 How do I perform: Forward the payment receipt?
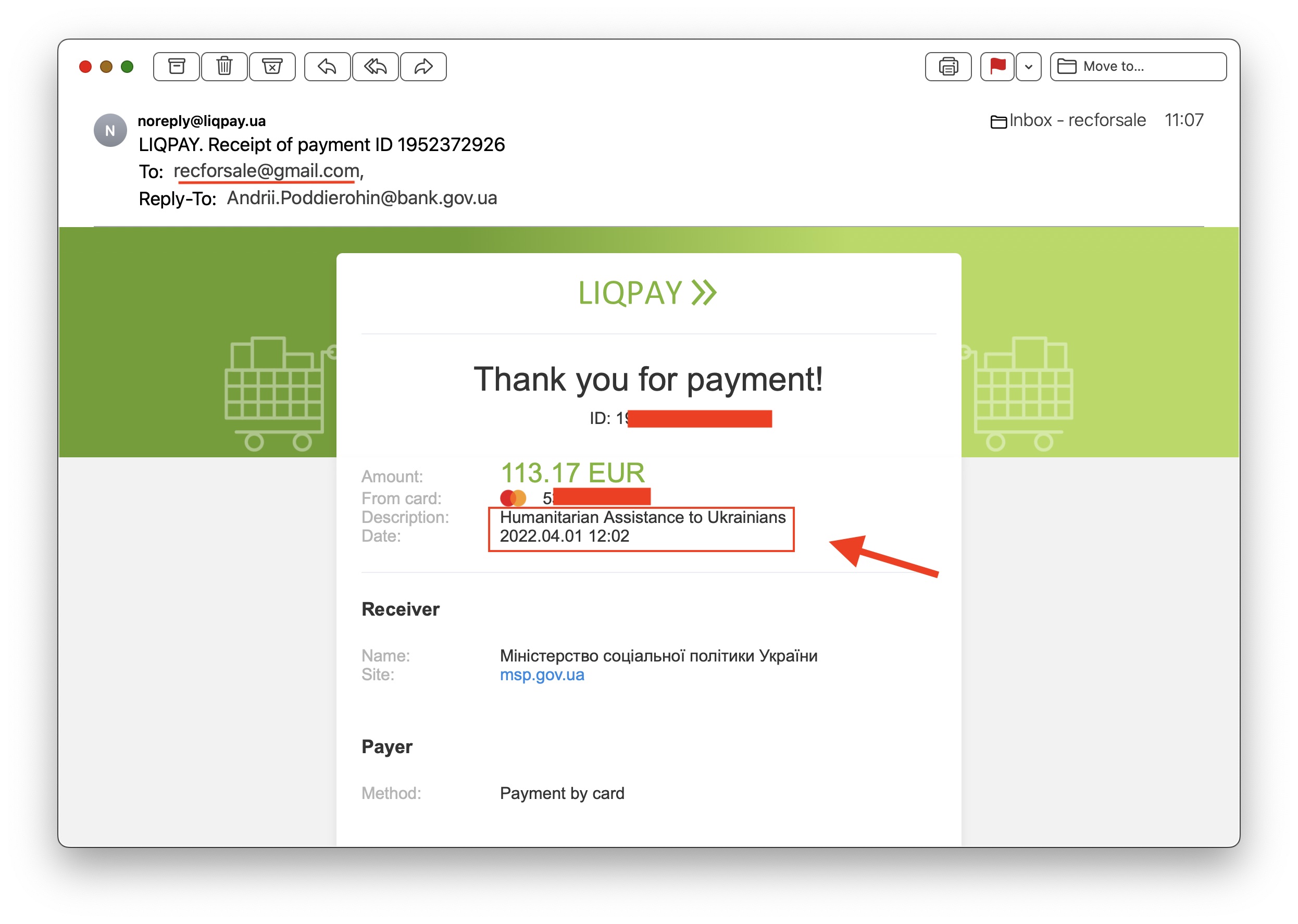[x=423, y=66]
